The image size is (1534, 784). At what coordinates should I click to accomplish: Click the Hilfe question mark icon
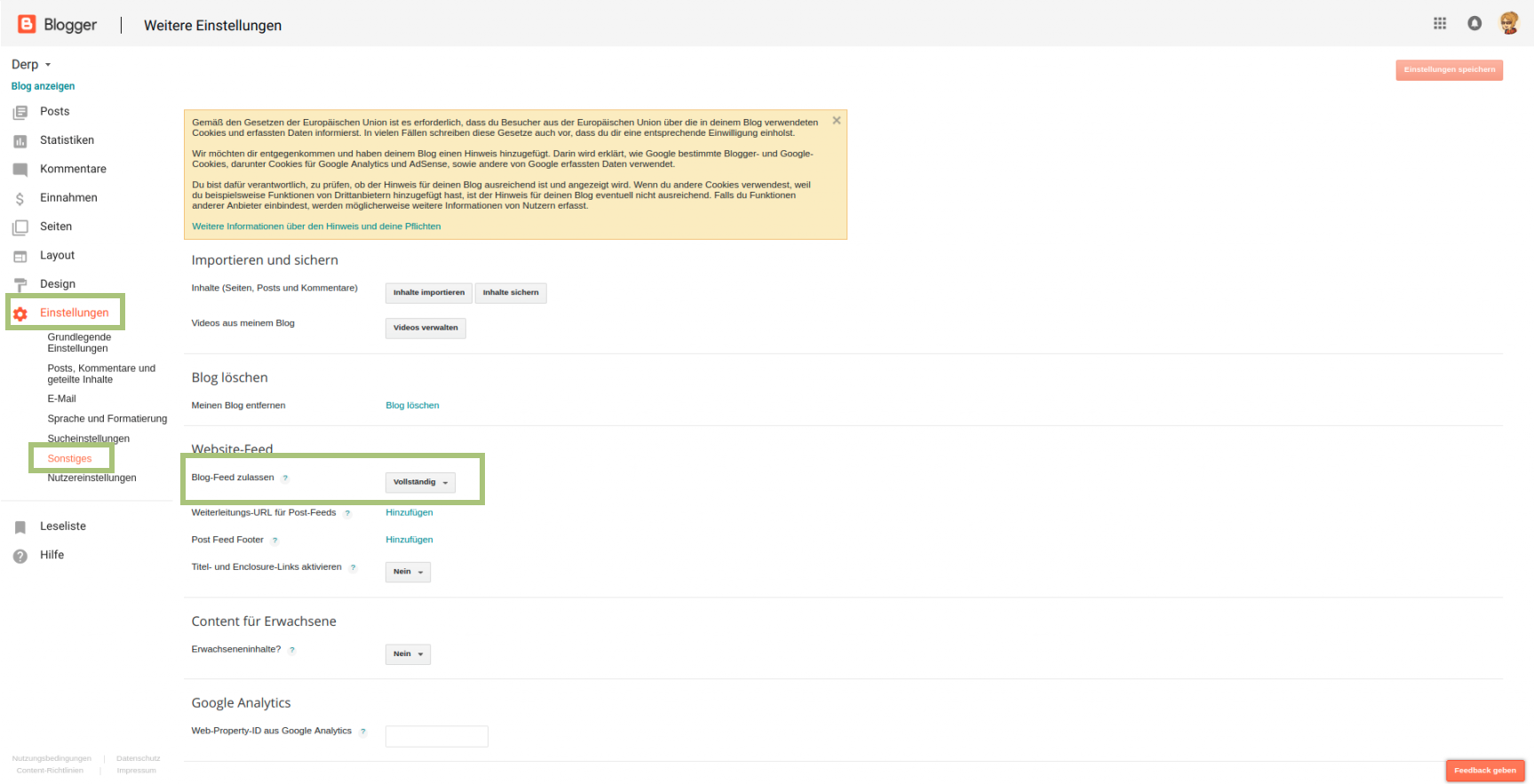click(20, 556)
